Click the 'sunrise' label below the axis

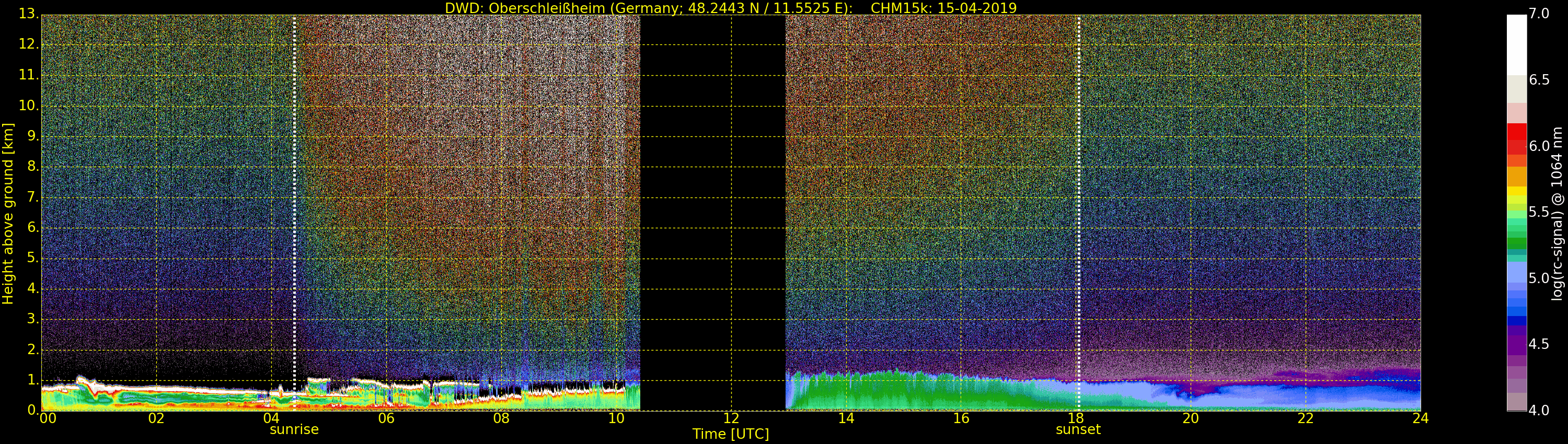click(294, 429)
